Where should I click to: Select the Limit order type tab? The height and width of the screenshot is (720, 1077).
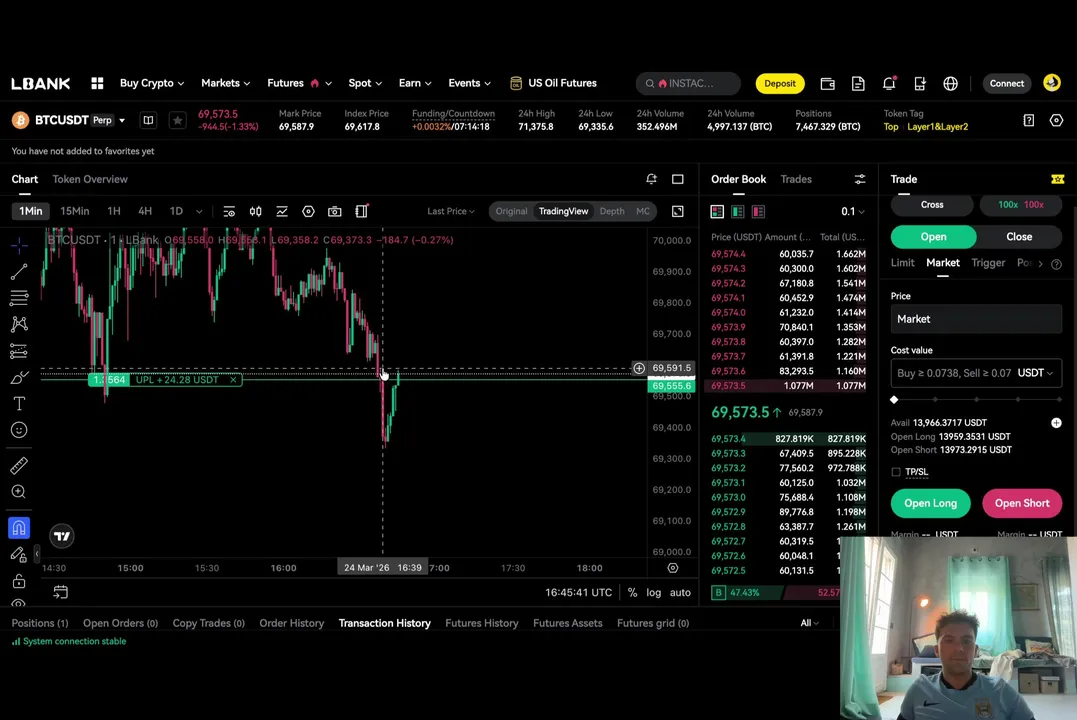903,263
